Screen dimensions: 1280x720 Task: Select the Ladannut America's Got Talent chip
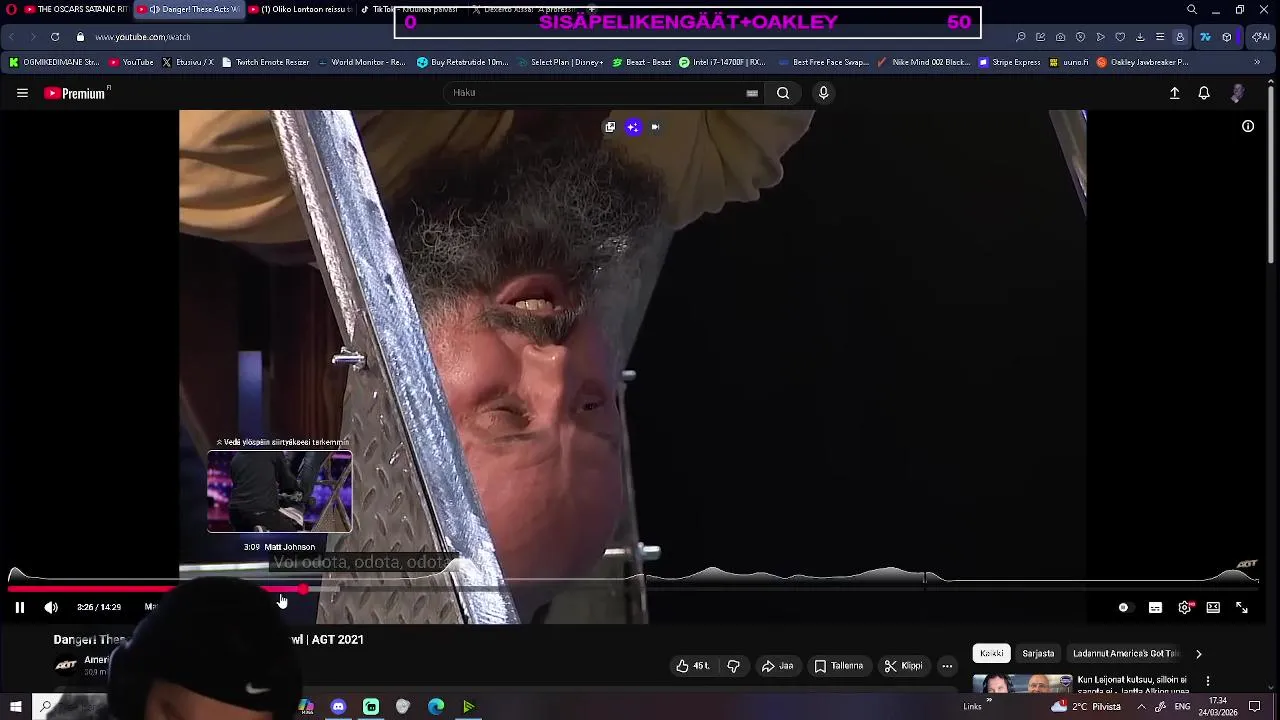click(1125, 653)
